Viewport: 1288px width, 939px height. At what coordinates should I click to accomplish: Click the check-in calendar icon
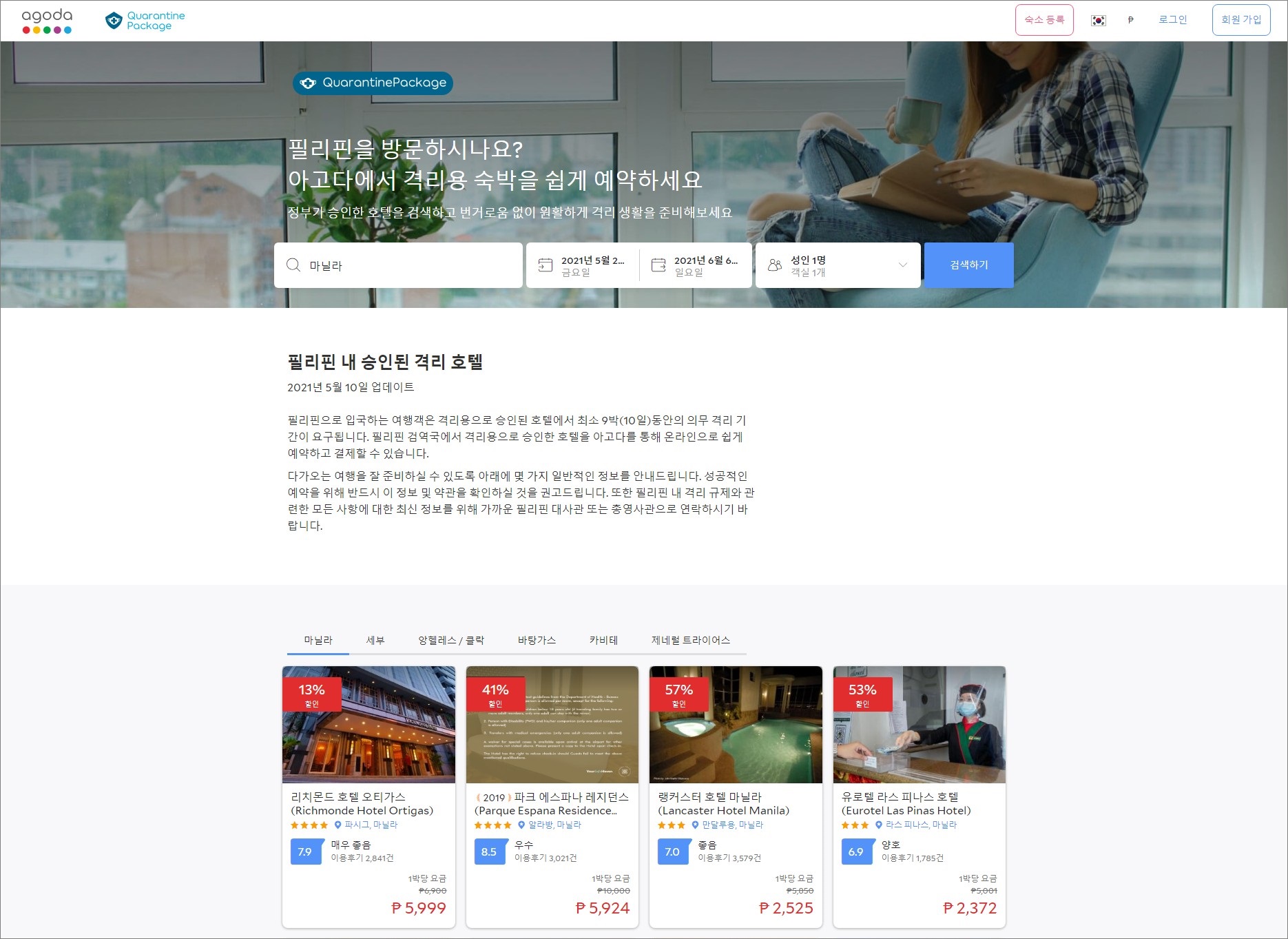(x=546, y=265)
